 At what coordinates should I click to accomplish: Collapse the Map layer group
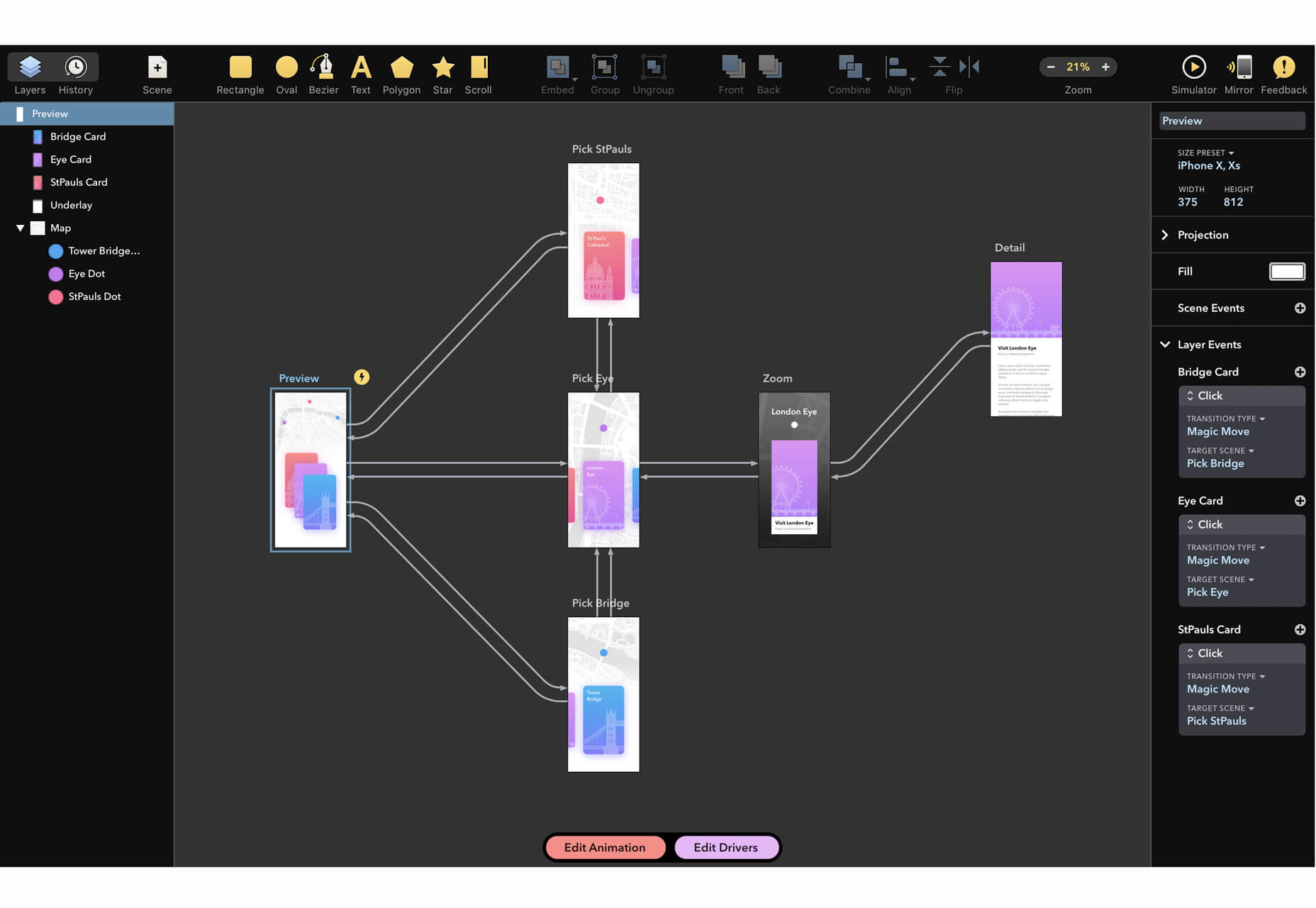point(20,228)
